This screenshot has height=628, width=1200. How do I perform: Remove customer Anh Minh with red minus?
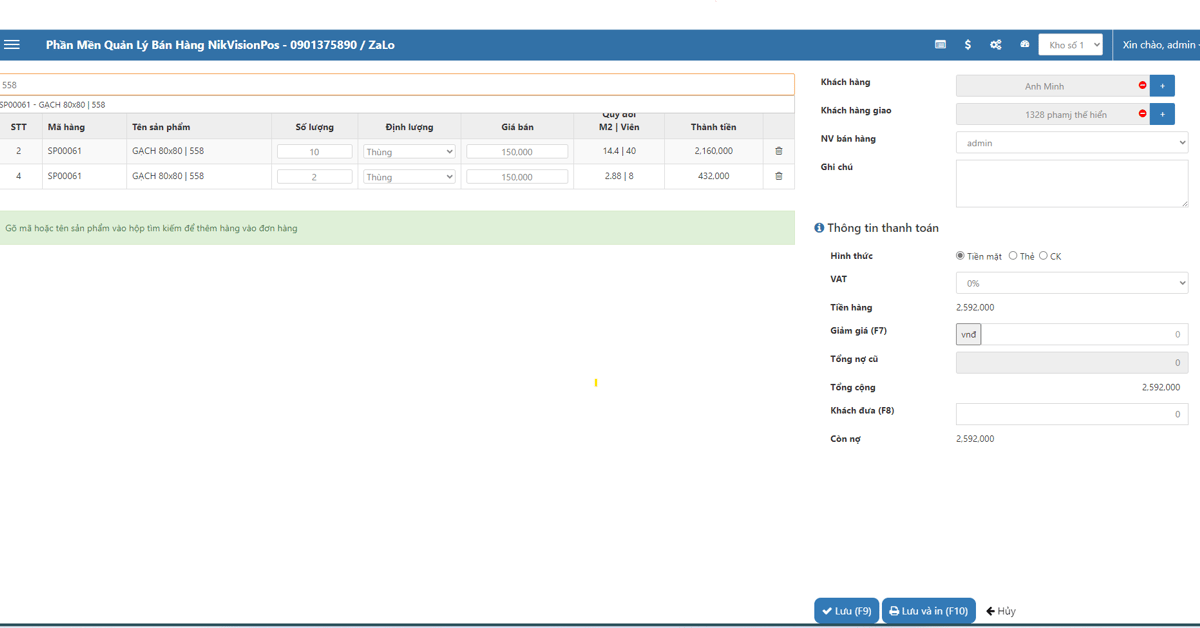coord(1142,86)
